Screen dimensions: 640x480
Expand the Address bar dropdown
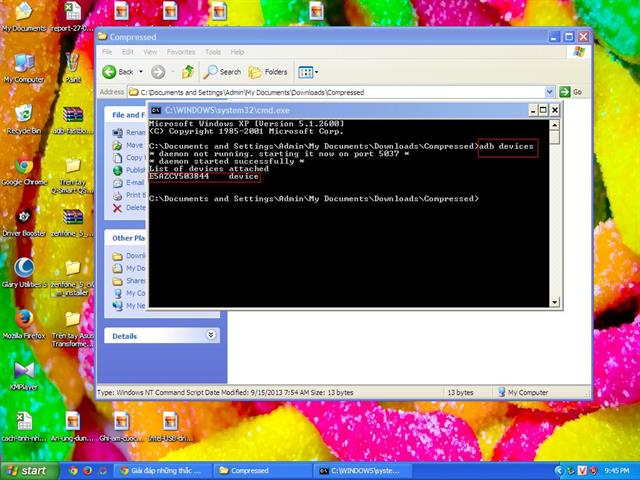click(x=549, y=92)
